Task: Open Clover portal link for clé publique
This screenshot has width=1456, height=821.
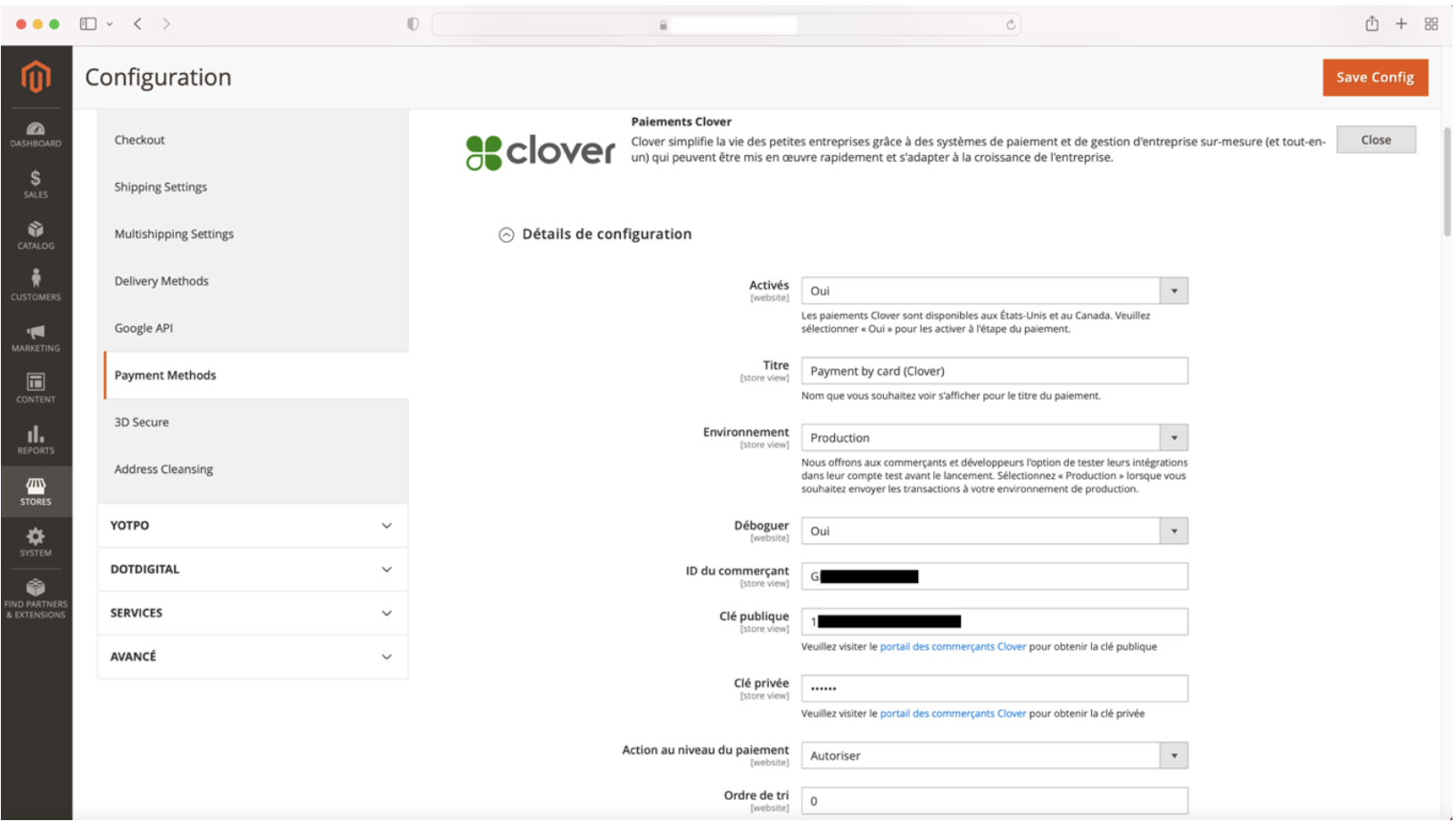Action: point(953,647)
